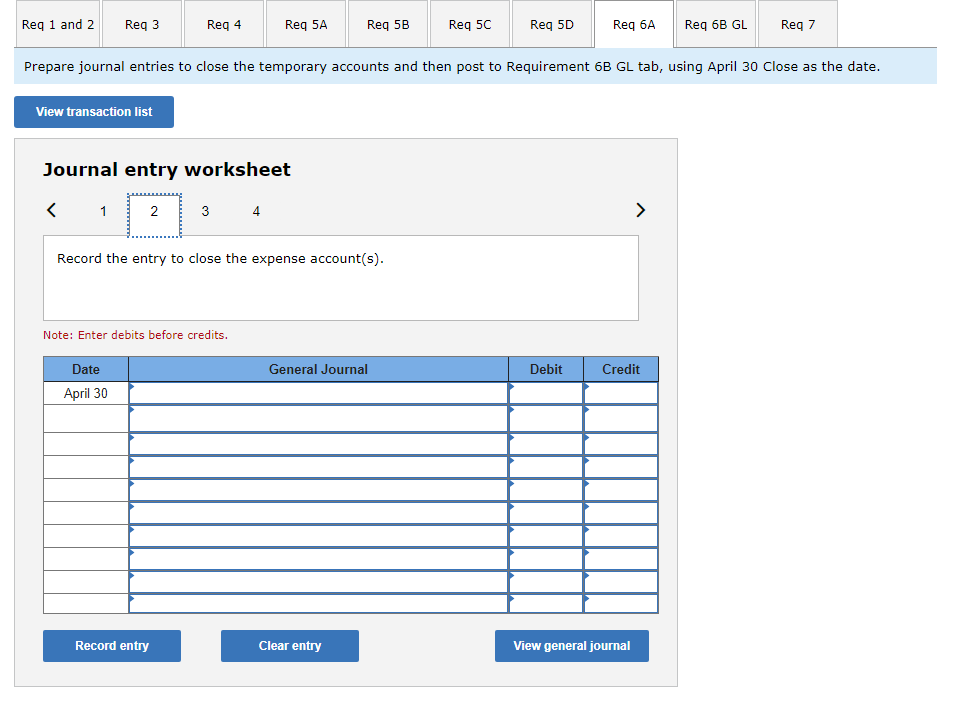This screenshot has width=968, height=709.
Task: Click the Record entry button
Action: point(112,646)
